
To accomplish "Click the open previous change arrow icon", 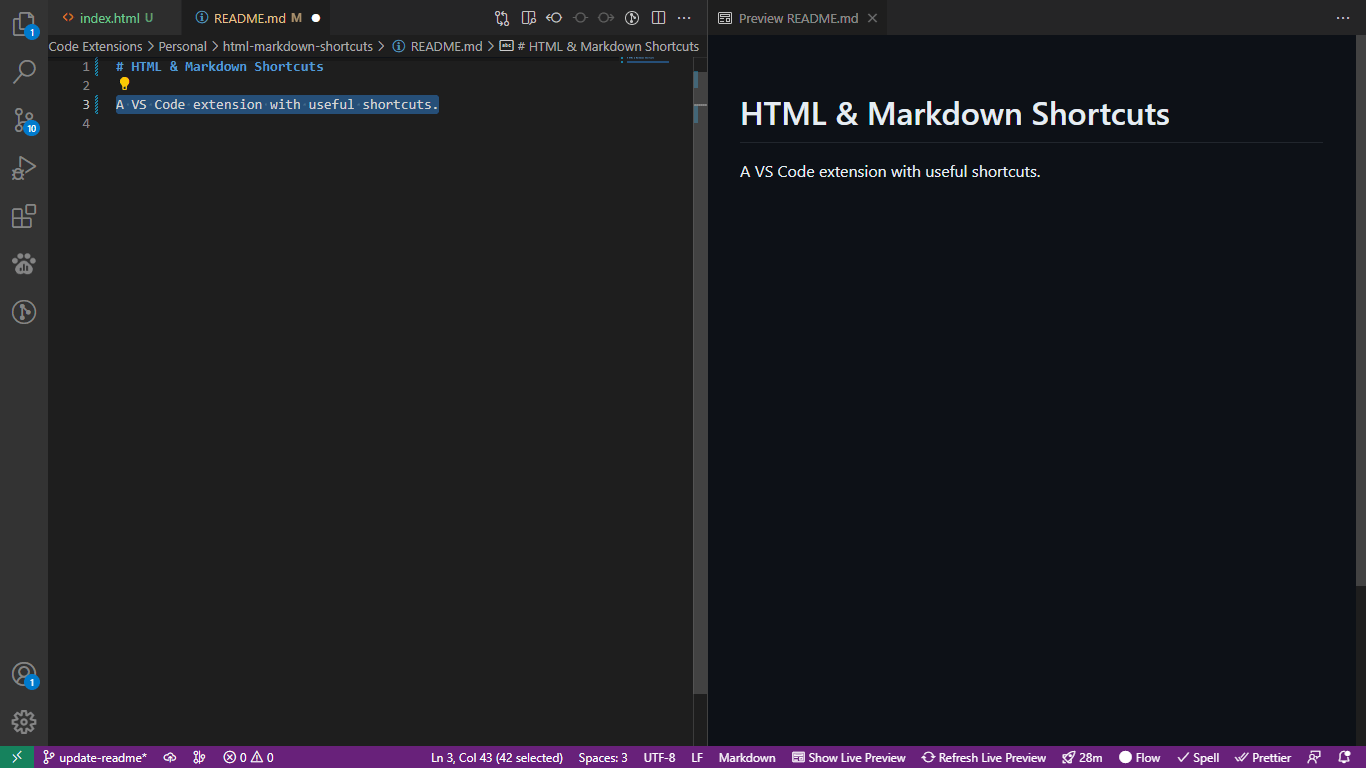I will click(x=554, y=18).
